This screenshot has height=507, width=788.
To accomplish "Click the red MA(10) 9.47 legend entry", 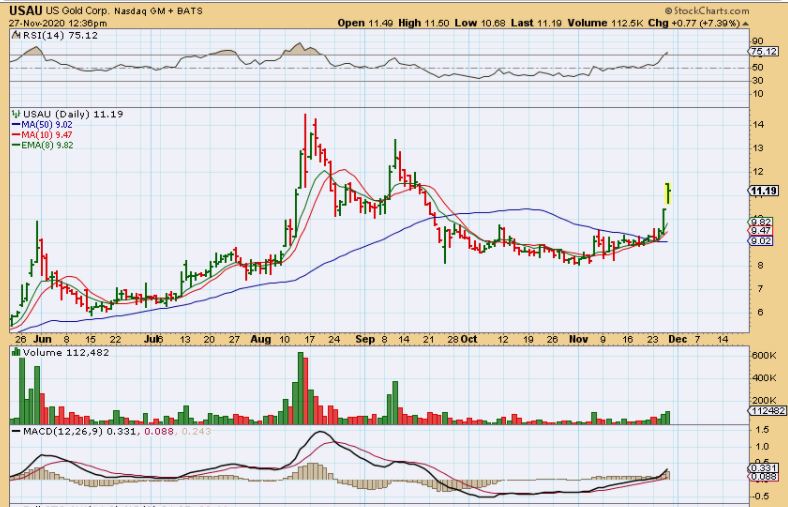I will click(42, 135).
